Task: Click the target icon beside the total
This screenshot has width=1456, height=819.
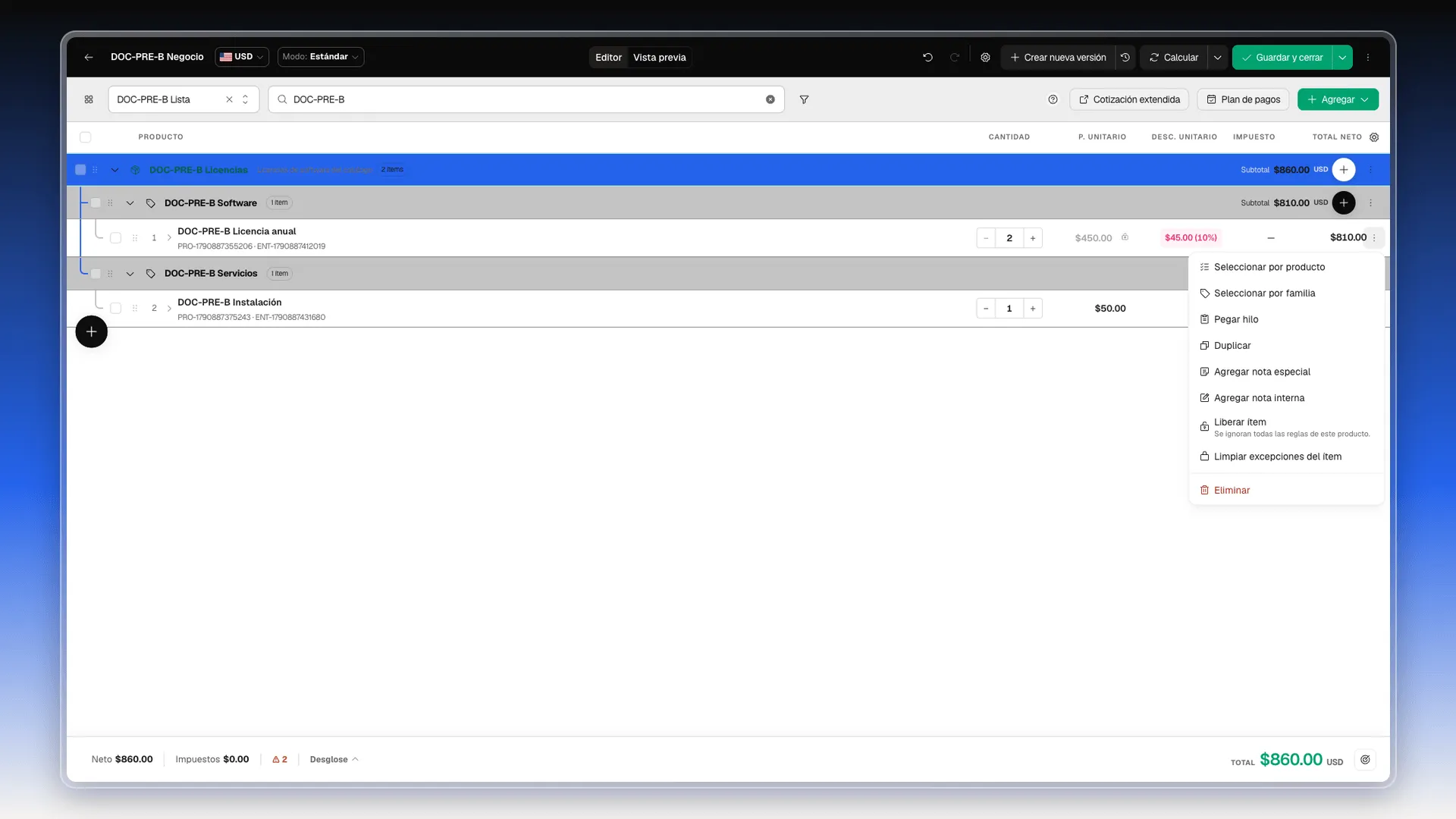Action: pos(1365,760)
